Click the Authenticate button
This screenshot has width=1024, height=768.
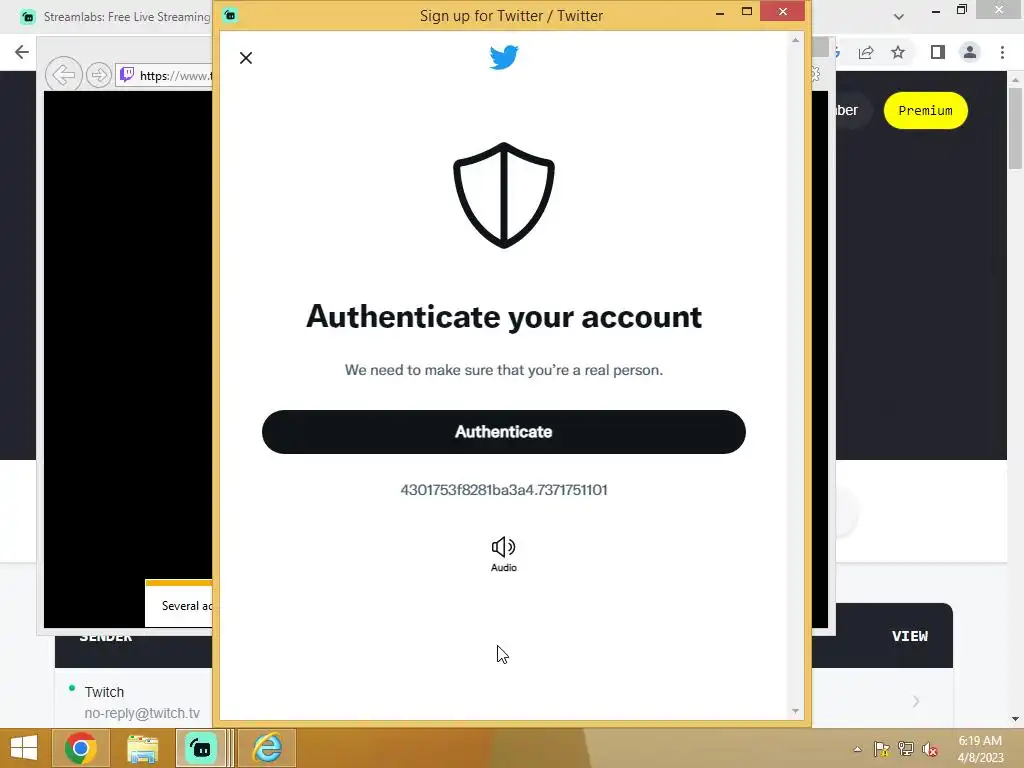[x=504, y=432]
